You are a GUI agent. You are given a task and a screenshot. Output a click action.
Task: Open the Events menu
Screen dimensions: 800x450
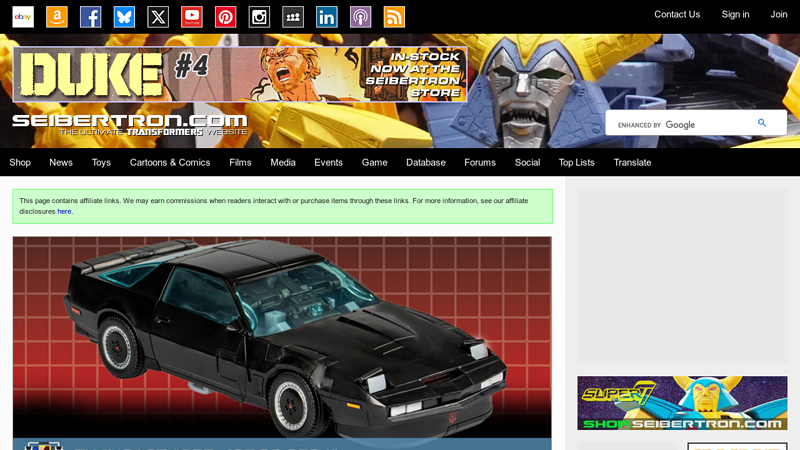tap(328, 162)
